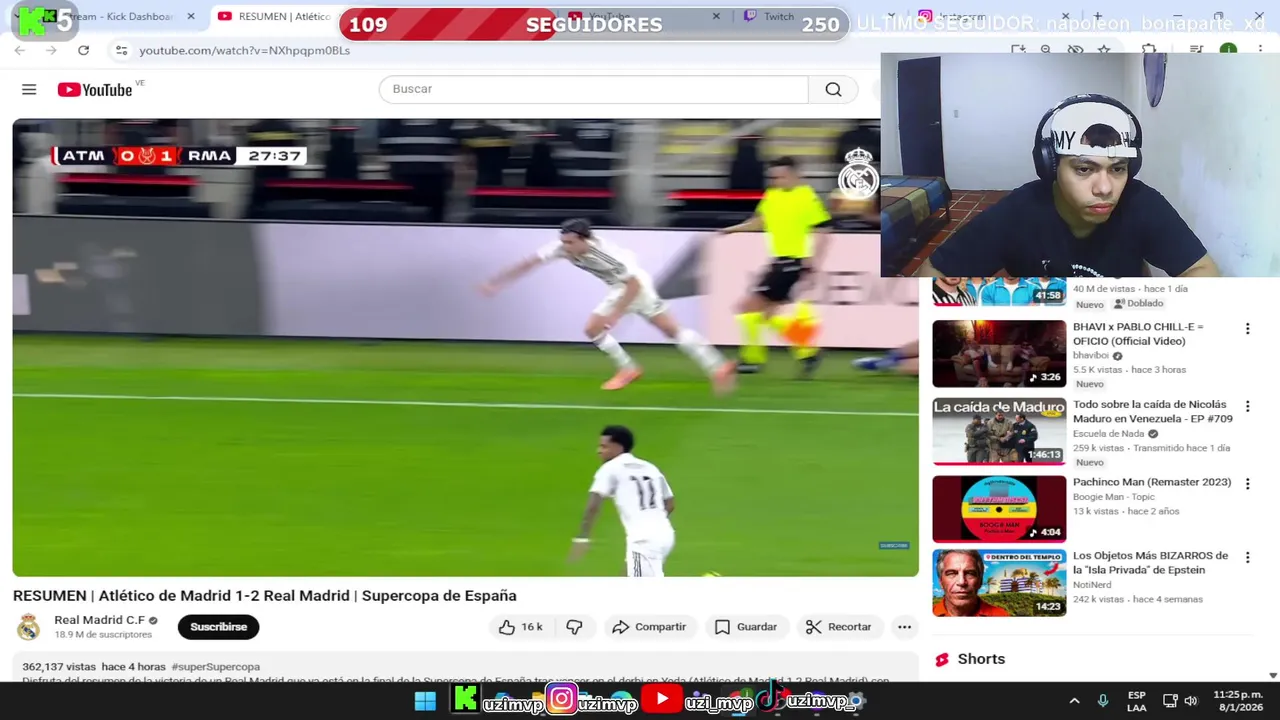Open the Instagram icon in the taskbar
This screenshot has height=720, width=1280.
pyautogui.click(x=561, y=700)
